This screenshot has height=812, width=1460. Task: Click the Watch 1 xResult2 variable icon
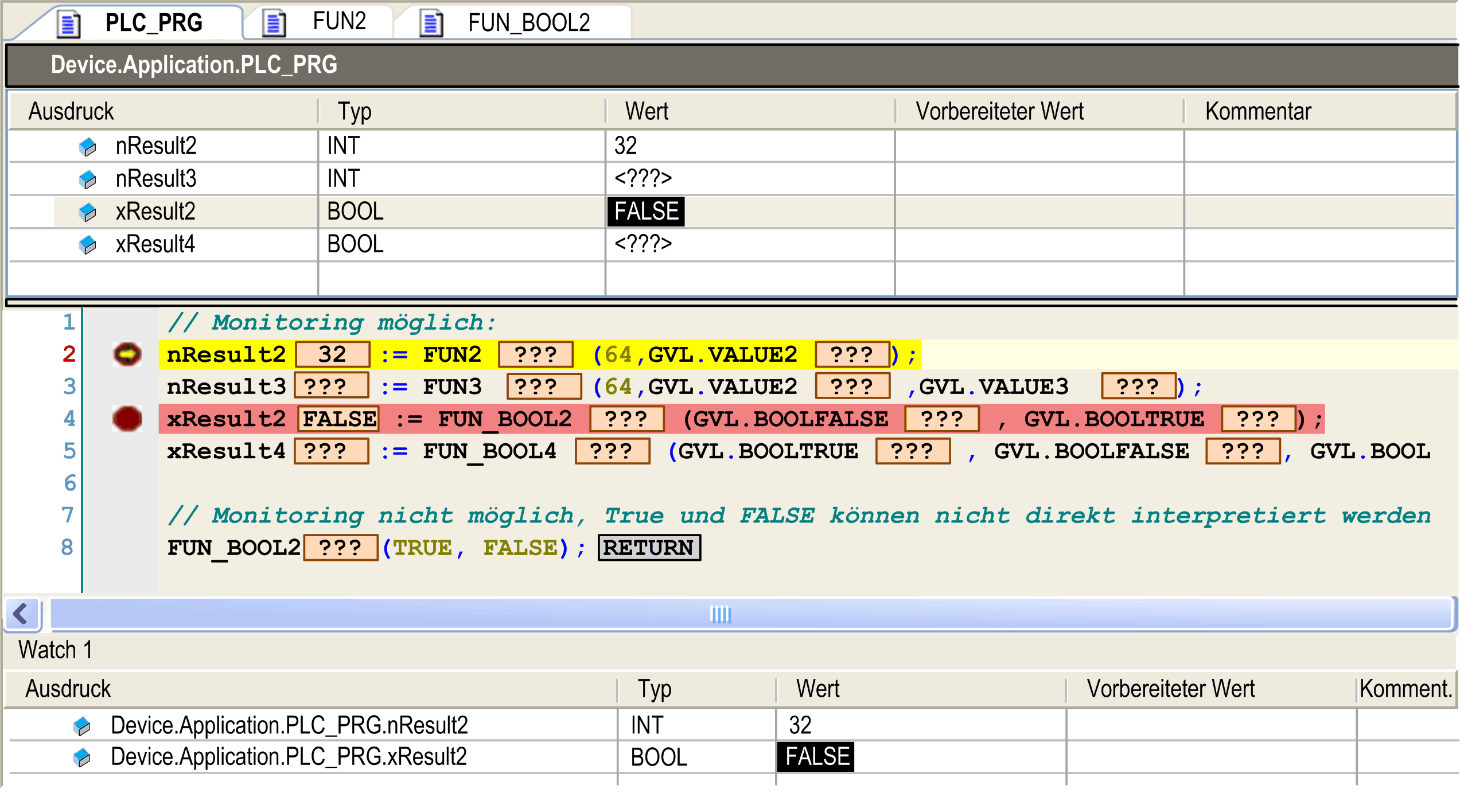pyautogui.click(x=82, y=758)
